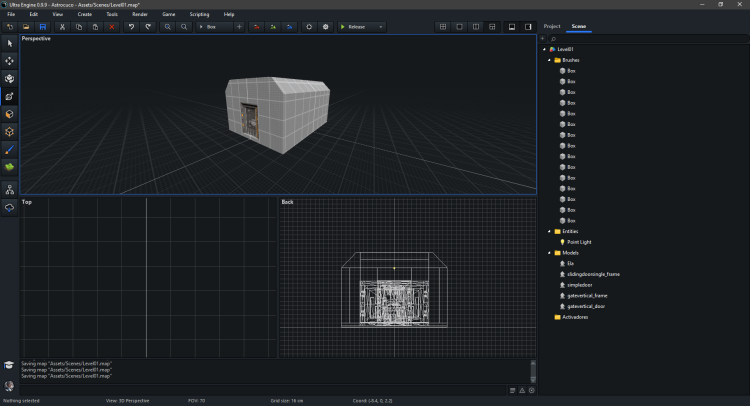Collapse the Models folder in scene tree
The width and height of the screenshot is (750, 406).
pos(548,252)
